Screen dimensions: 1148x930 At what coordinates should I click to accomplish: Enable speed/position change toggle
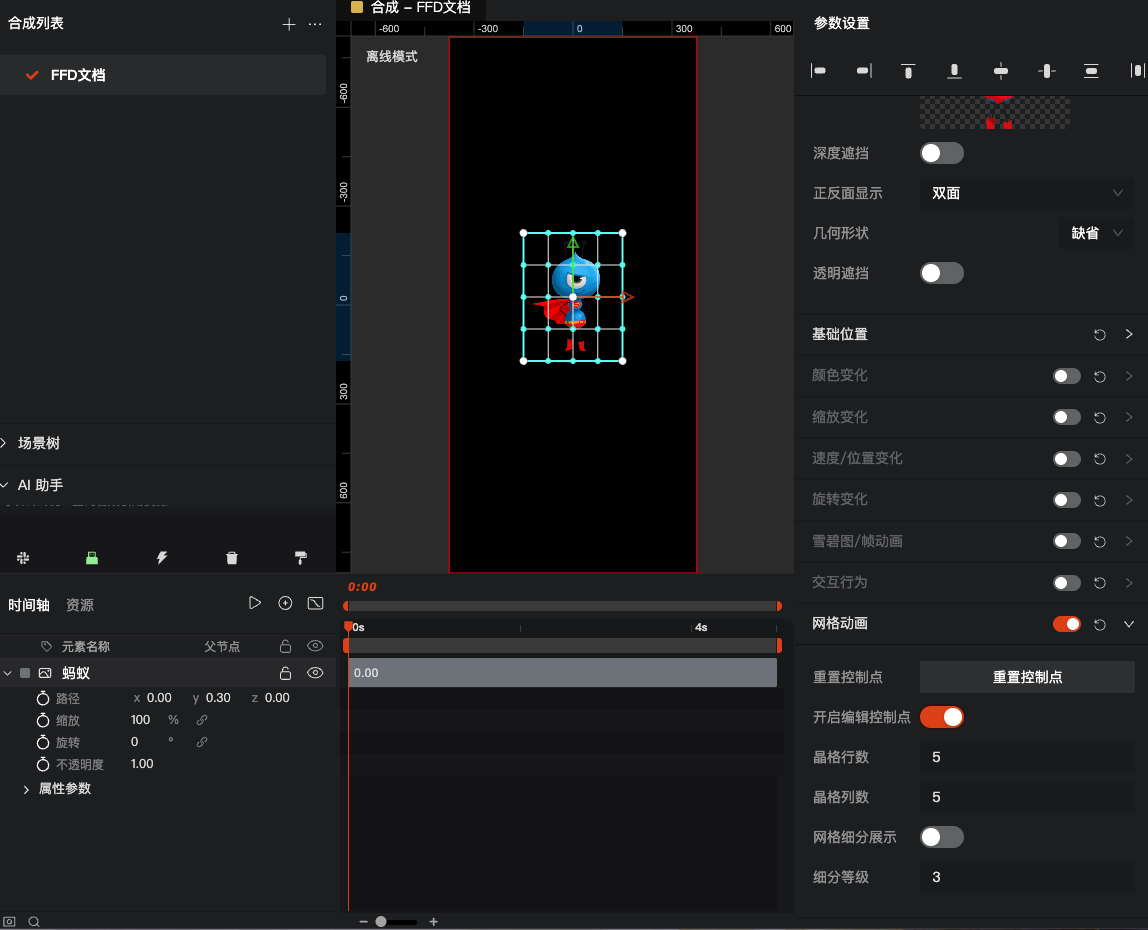coord(1067,458)
